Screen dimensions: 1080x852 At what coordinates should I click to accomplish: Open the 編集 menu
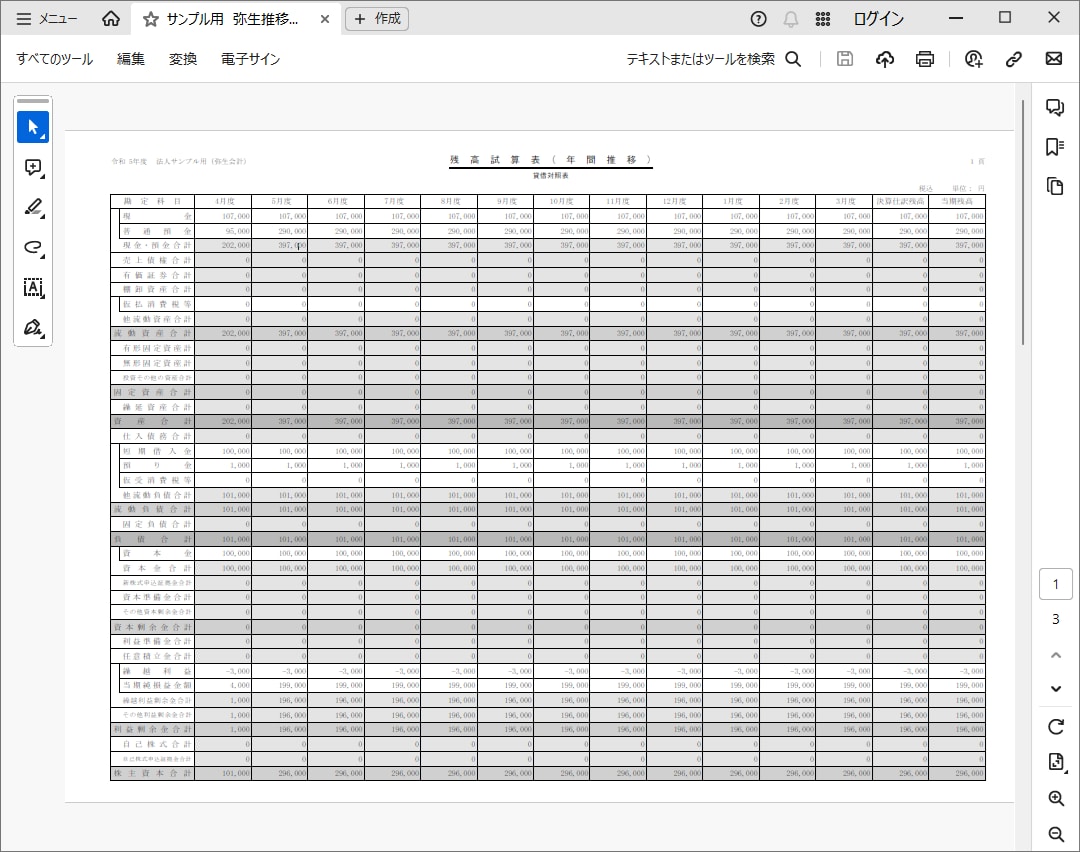point(130,59)
